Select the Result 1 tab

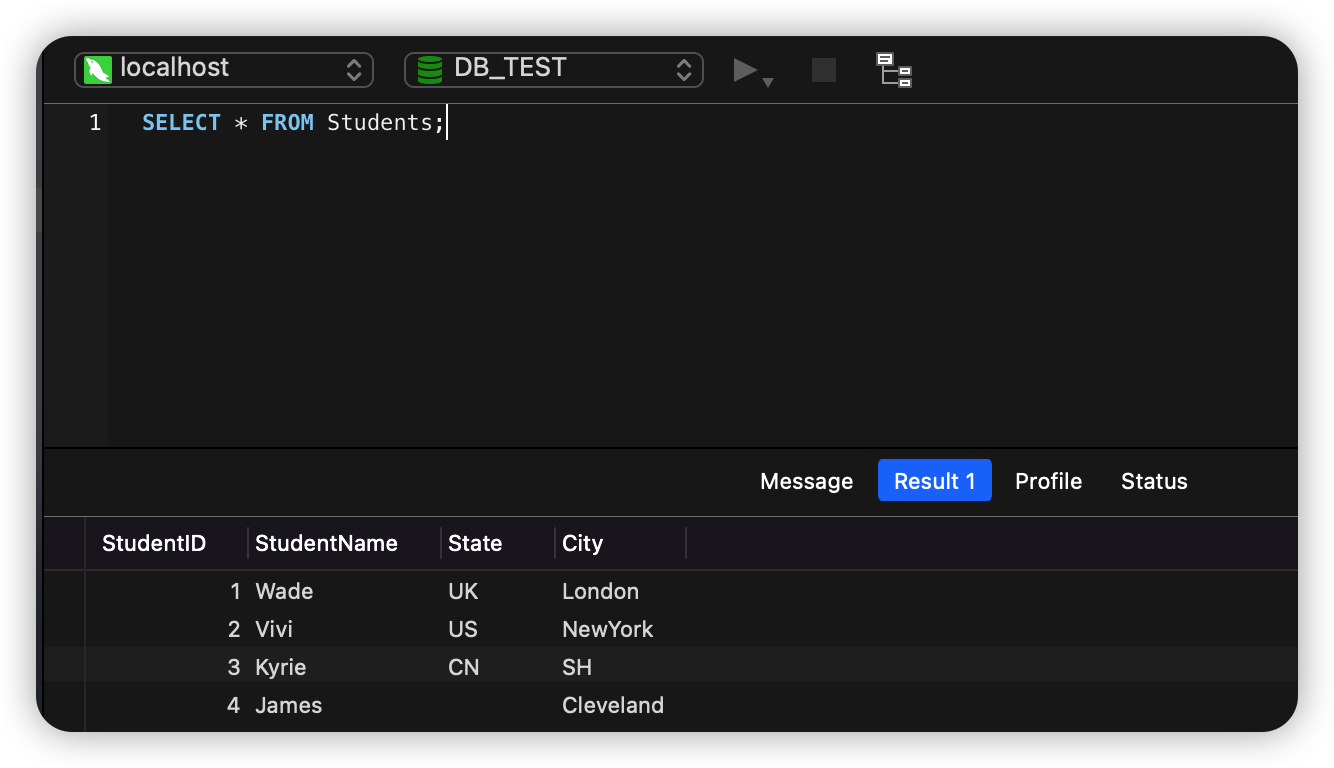pos(935,481)
